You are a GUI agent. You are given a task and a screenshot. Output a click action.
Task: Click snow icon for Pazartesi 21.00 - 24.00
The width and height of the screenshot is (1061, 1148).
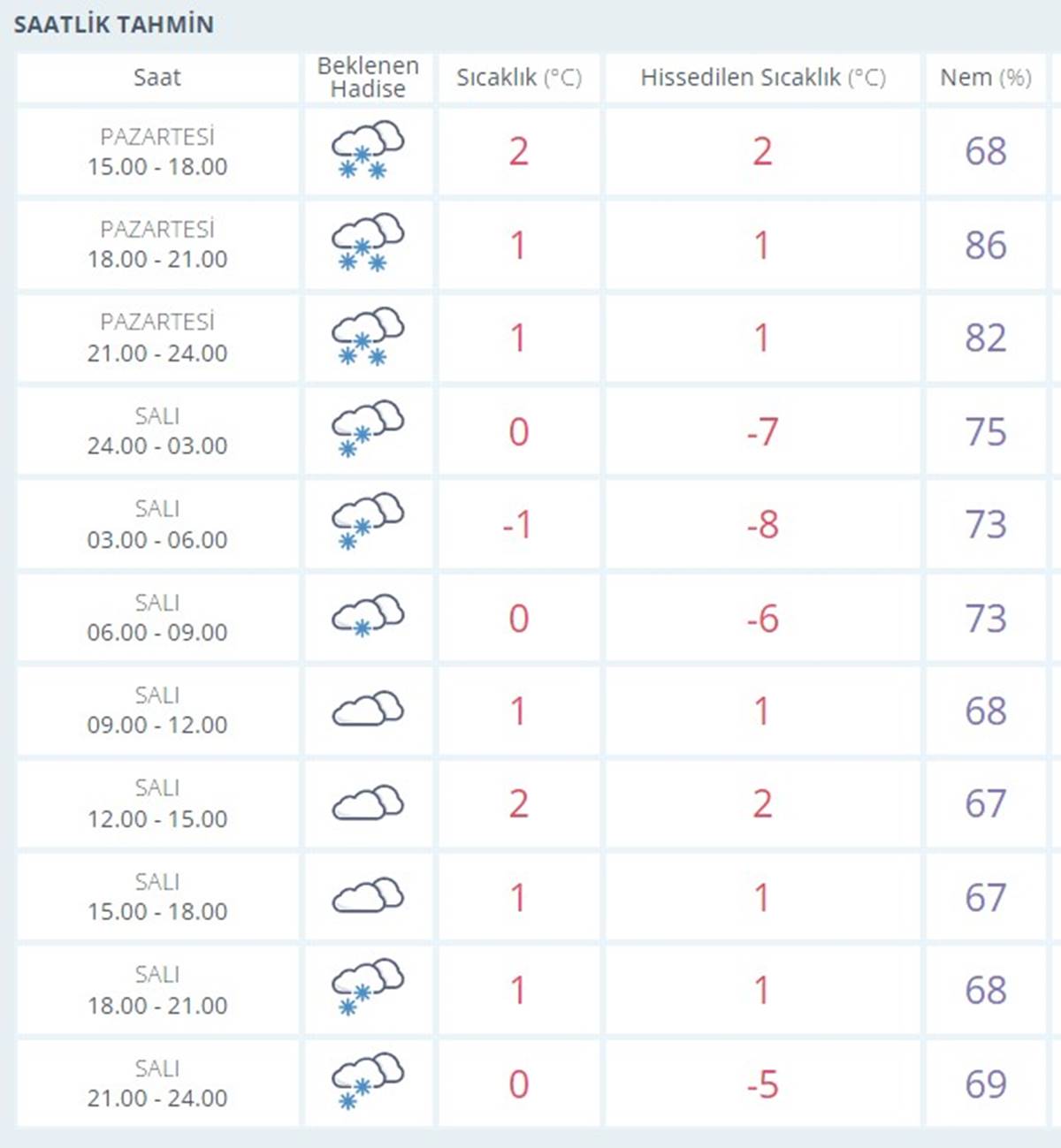pyautogui.click(x=367, y=338)
